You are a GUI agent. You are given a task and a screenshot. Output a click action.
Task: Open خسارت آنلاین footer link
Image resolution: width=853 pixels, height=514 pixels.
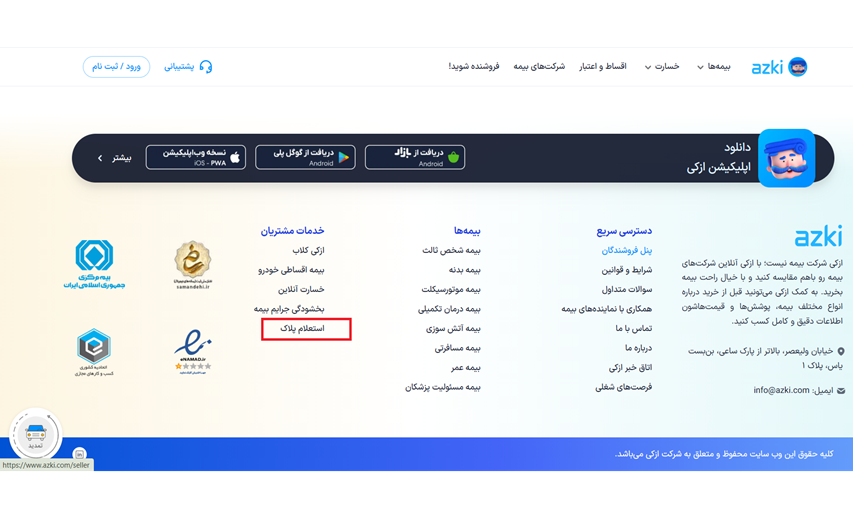pyautogui.click(x=301, y=289)
